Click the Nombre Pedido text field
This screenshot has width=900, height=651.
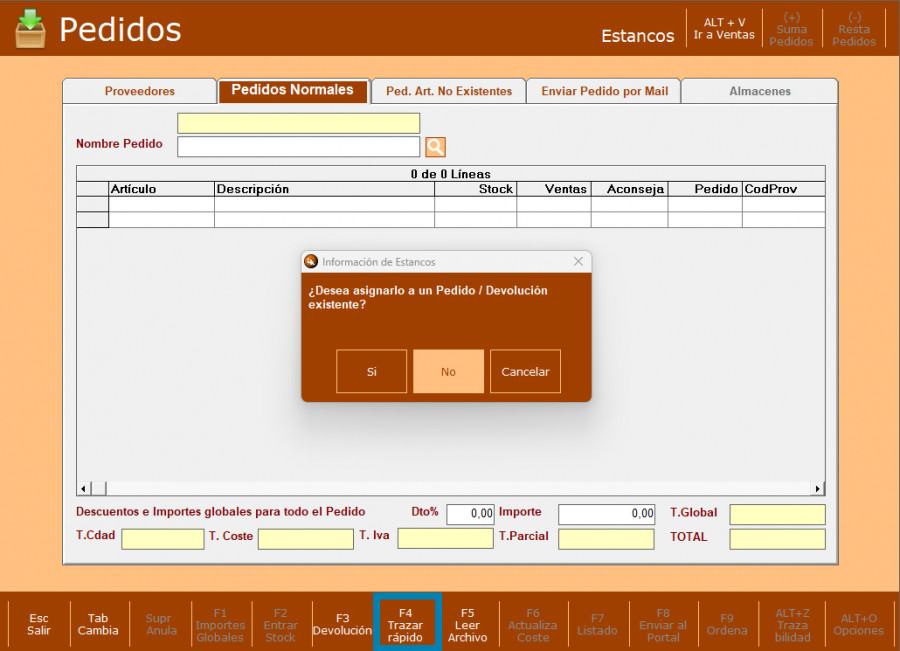click(298, 147)
